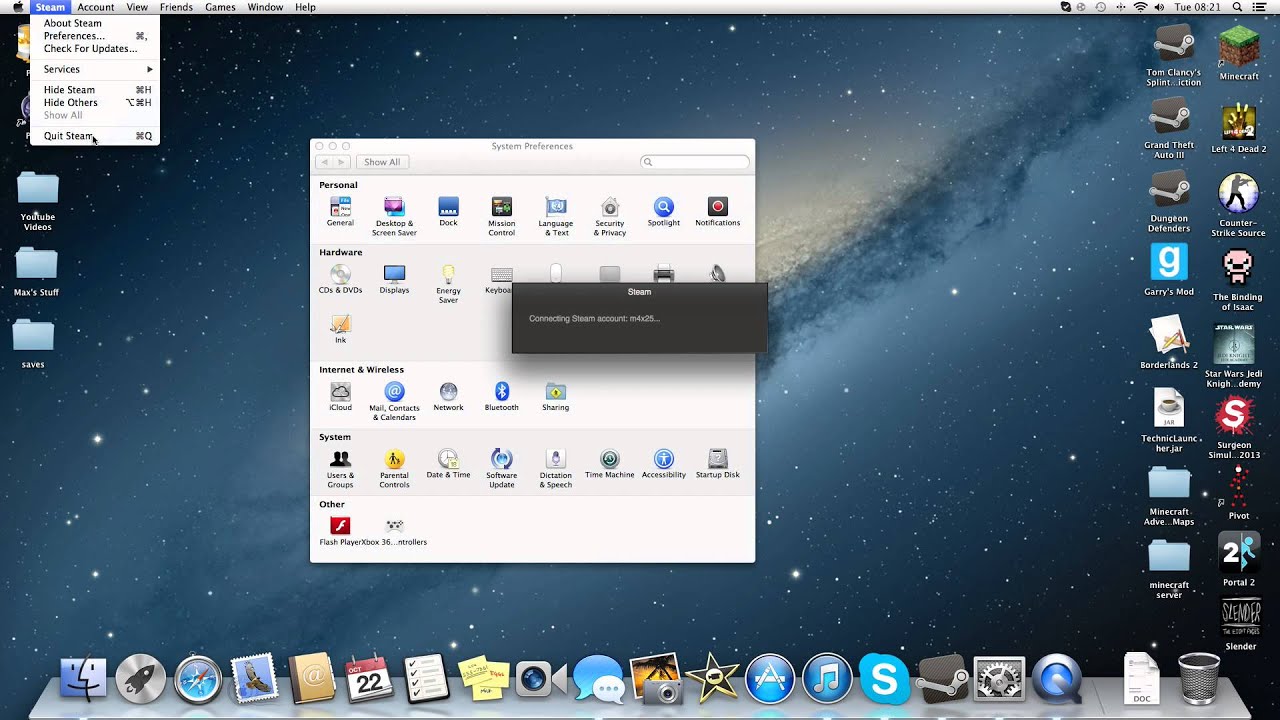Select Counter-Strike Source desktop shortcut
This screenshot has height=720, width=1280.
pyautogui.click(x=1238, y=206)
